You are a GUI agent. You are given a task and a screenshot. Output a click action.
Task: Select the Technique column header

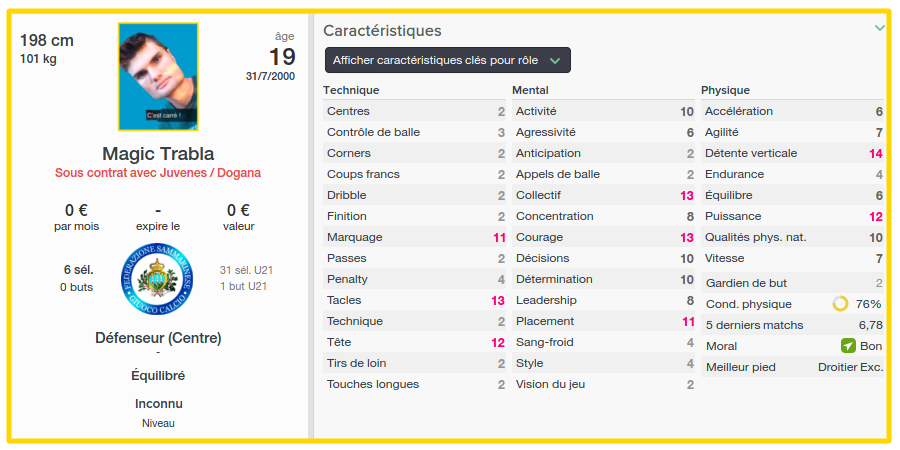click(x=351, y=90)
